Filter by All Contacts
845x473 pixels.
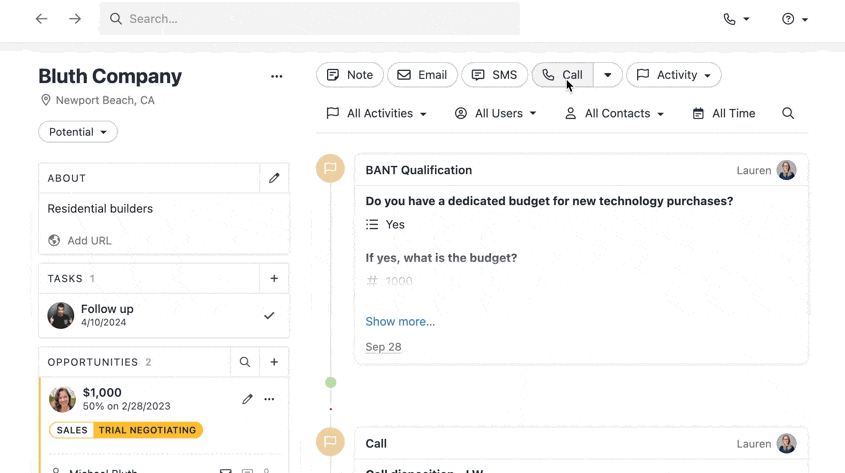(x=614, y=114)
